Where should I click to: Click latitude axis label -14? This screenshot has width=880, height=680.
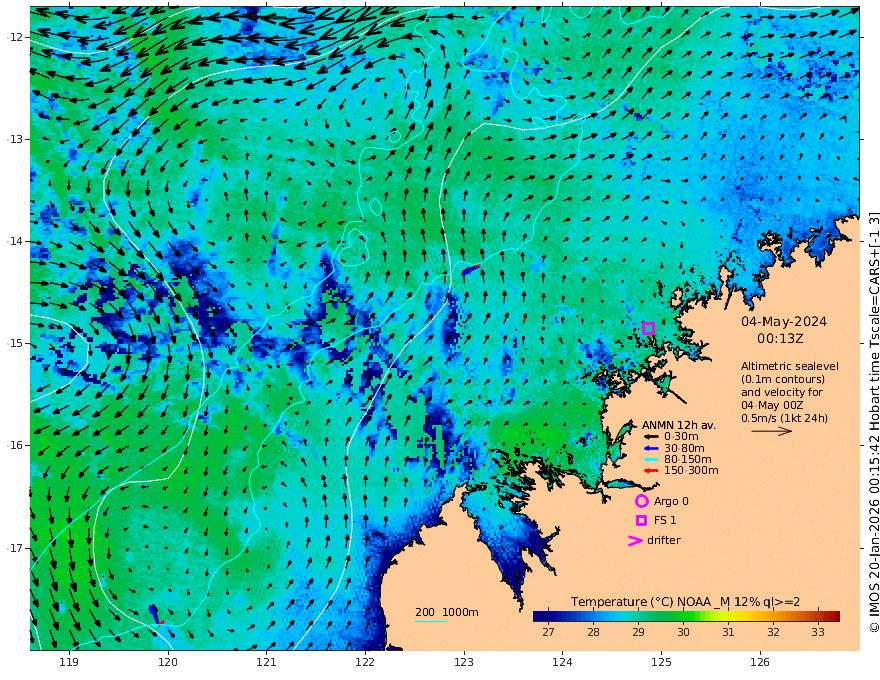click(x=15, y=241)
